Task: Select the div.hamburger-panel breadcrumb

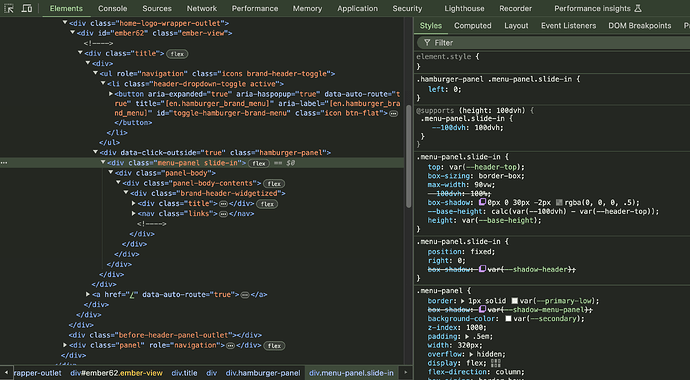Action: tap(263, 373)
